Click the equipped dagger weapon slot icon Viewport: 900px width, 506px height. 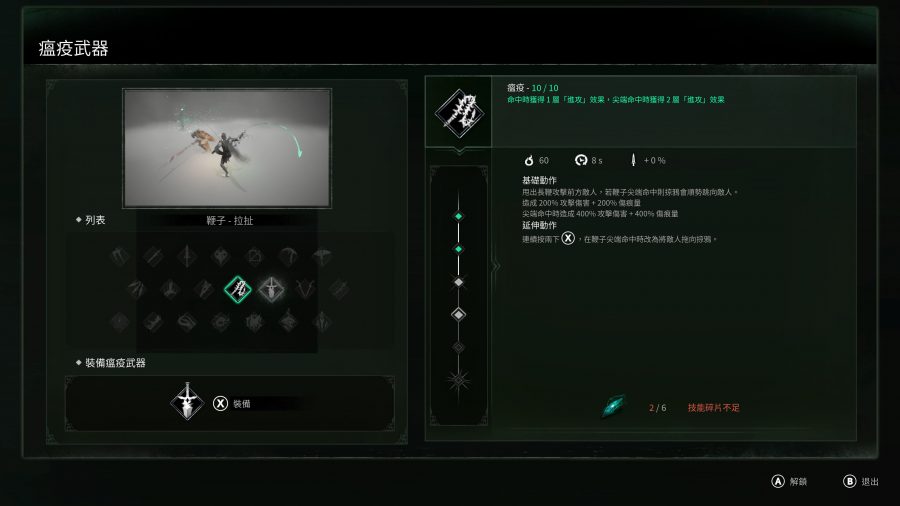187,402
